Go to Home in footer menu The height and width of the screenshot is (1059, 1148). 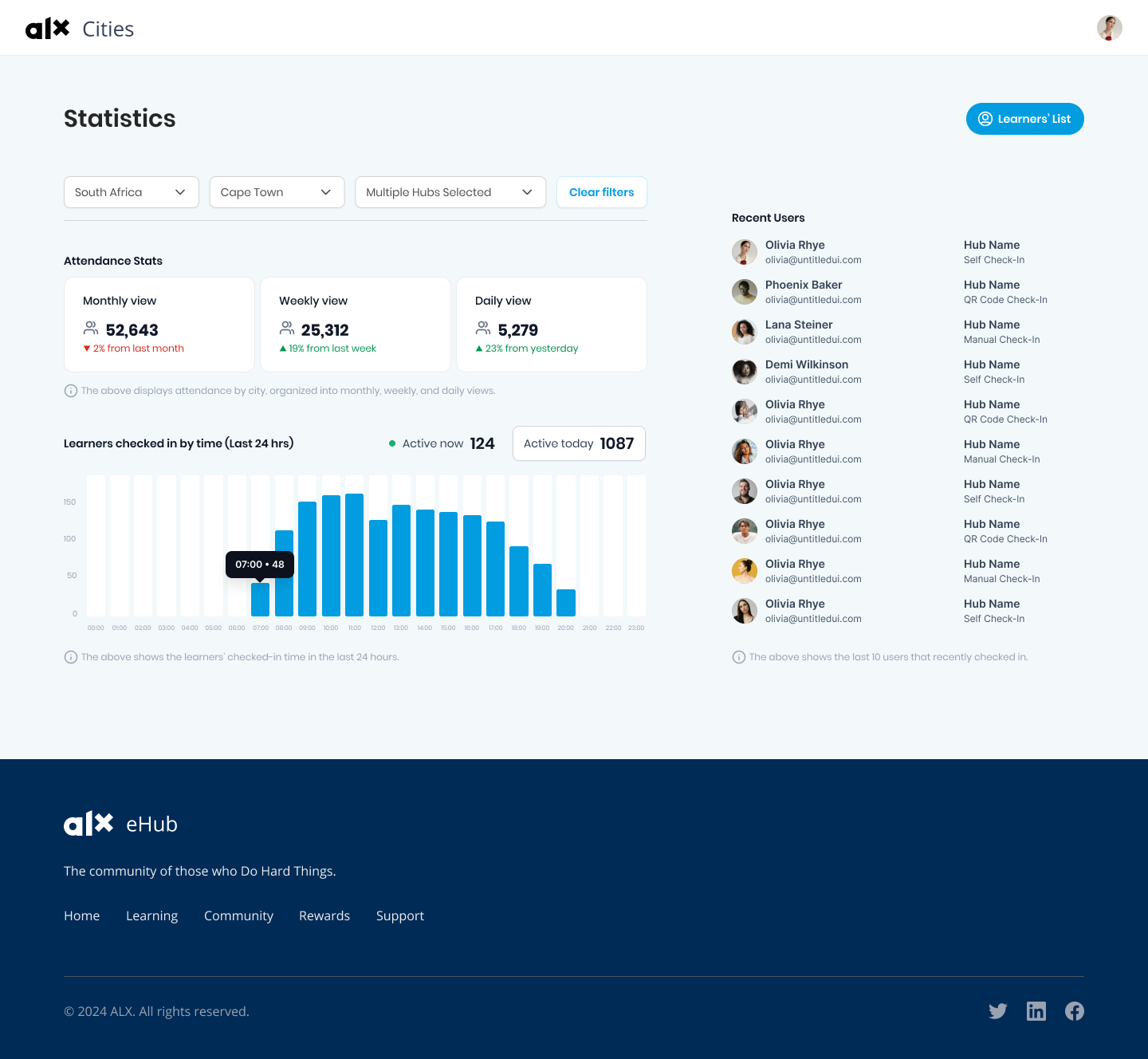[x=82, y=915]
